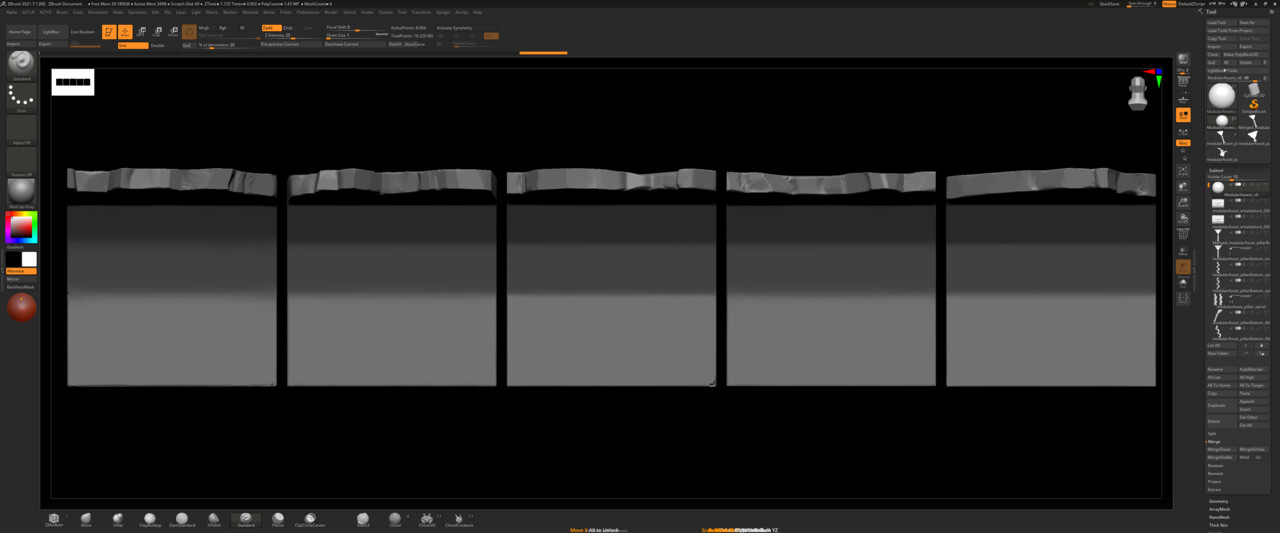Image resolution: width=1280 pixels, height=533 pixels.
Task: Toggle Rgb channel mode
Action: 223,28
